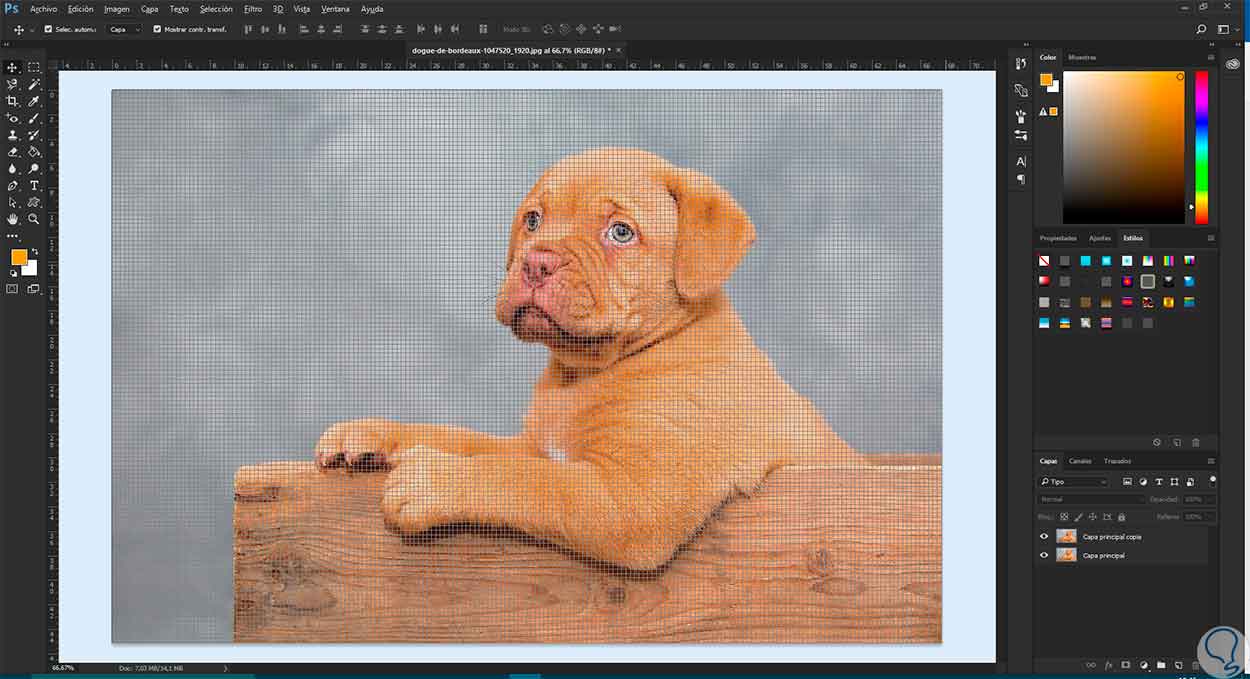Select the Horizontal Type tool
Screen dimensions: 1250x679
click(34, 185)
